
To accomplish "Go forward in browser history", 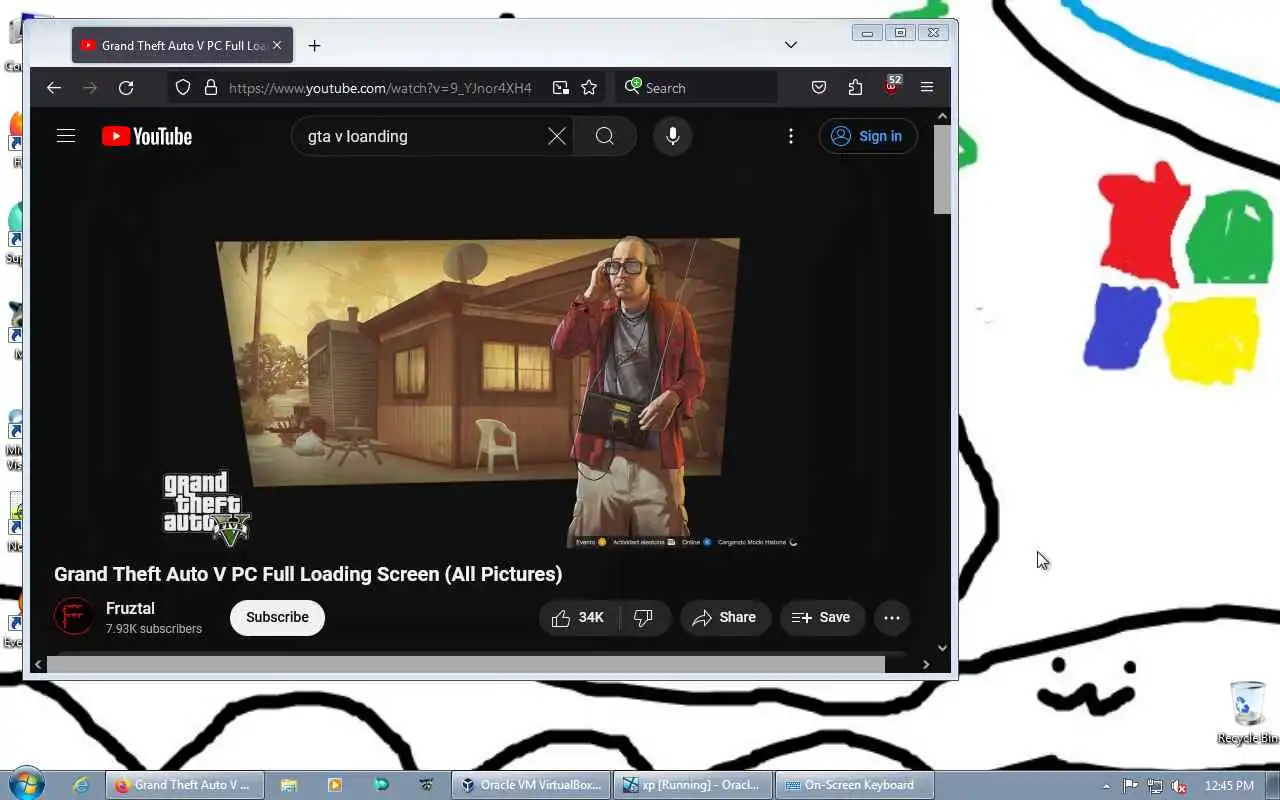I will click(x=90, y=88).
